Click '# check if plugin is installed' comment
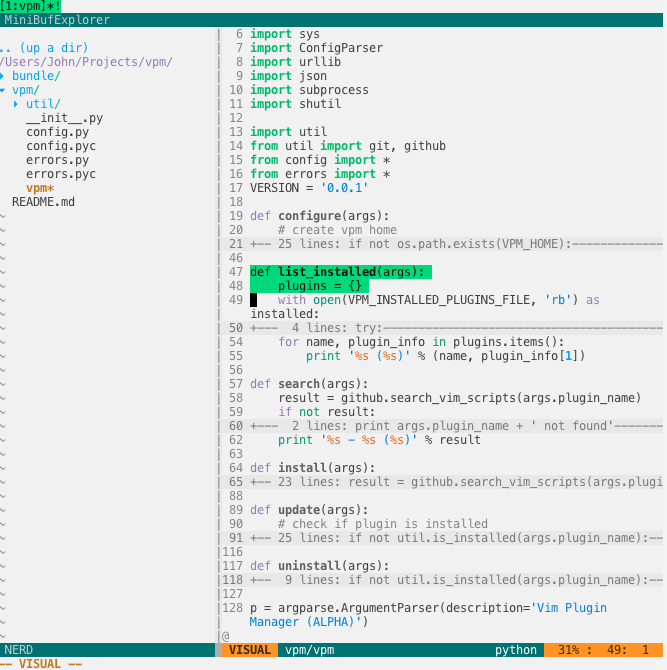Viewport: 667px width, 670px height. click(x=383, y=524)
